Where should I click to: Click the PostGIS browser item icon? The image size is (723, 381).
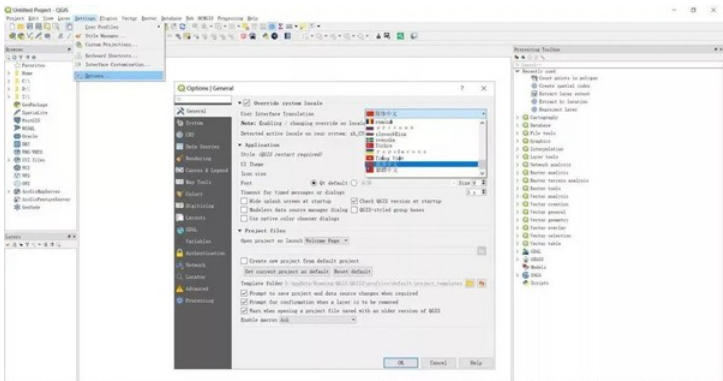point(17,120)
